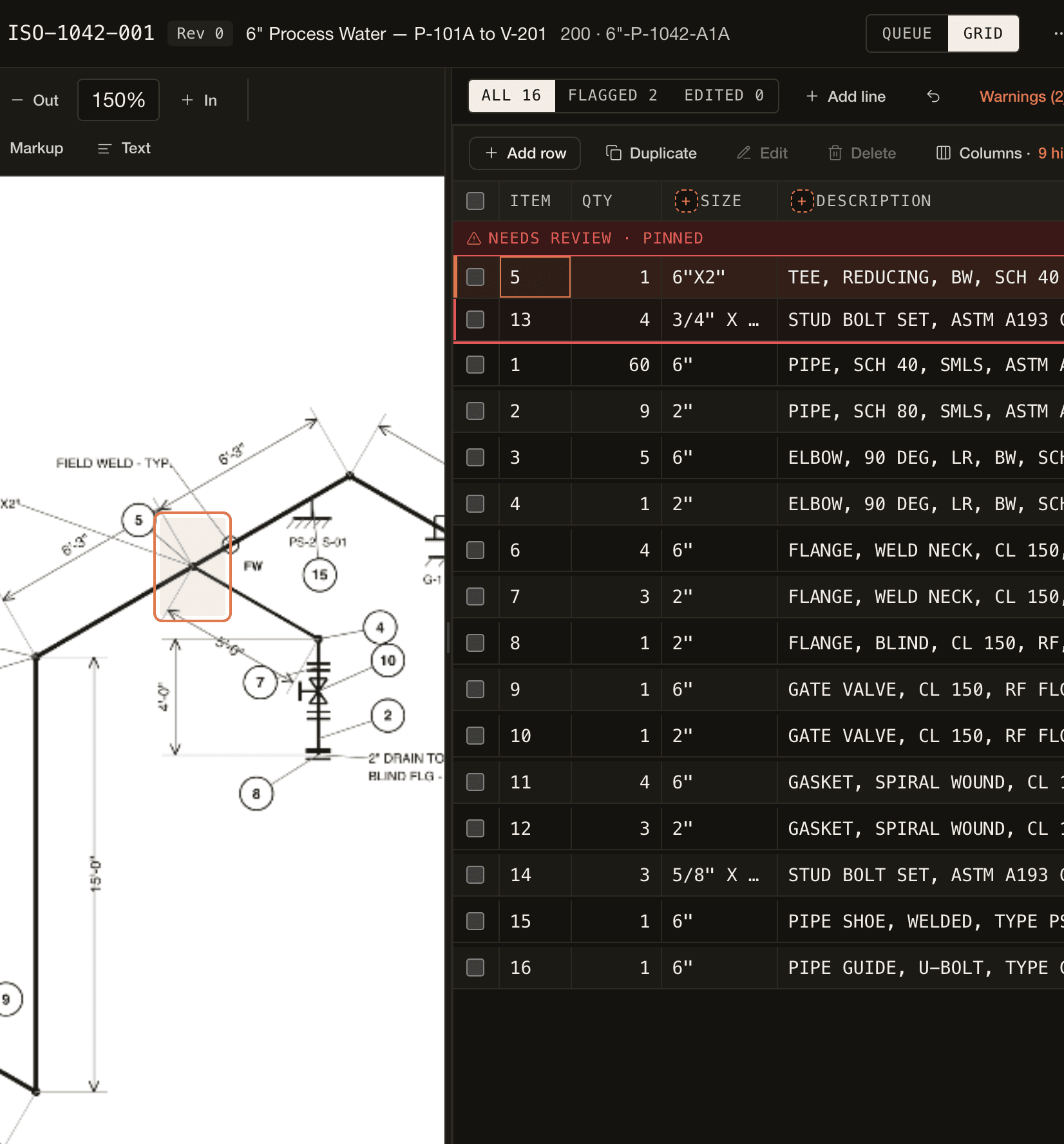Screen dimensions: 1064x1144
Task: Click the Edit pencil button
Action: 762,153
